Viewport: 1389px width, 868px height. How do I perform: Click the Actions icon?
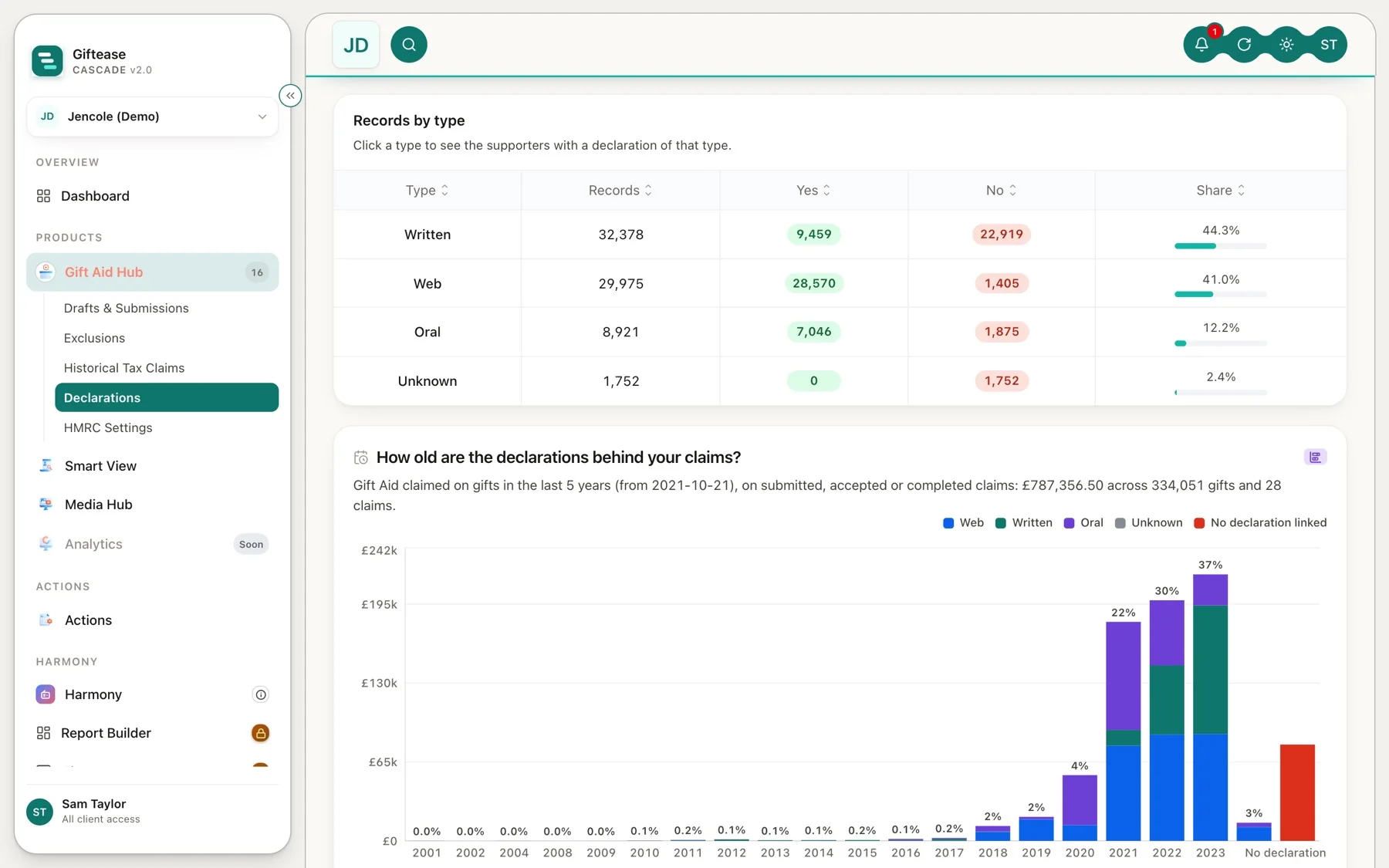pyautogui.click(x=46, y=620)
